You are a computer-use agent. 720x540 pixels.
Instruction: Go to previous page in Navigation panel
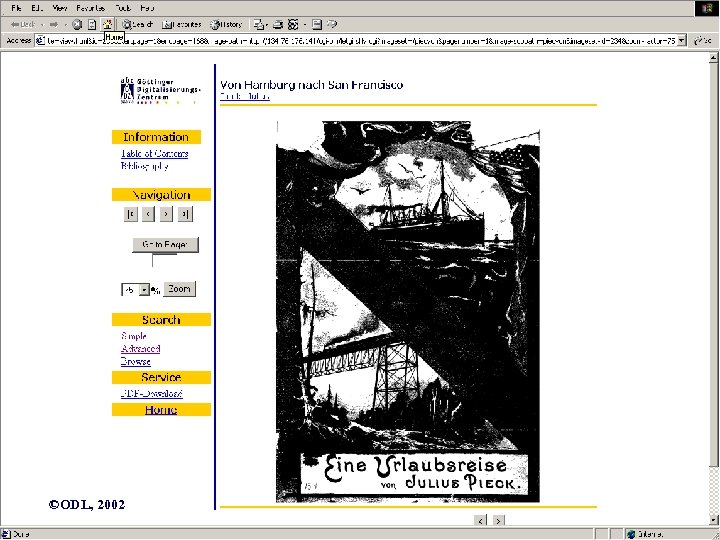(148, 214)
